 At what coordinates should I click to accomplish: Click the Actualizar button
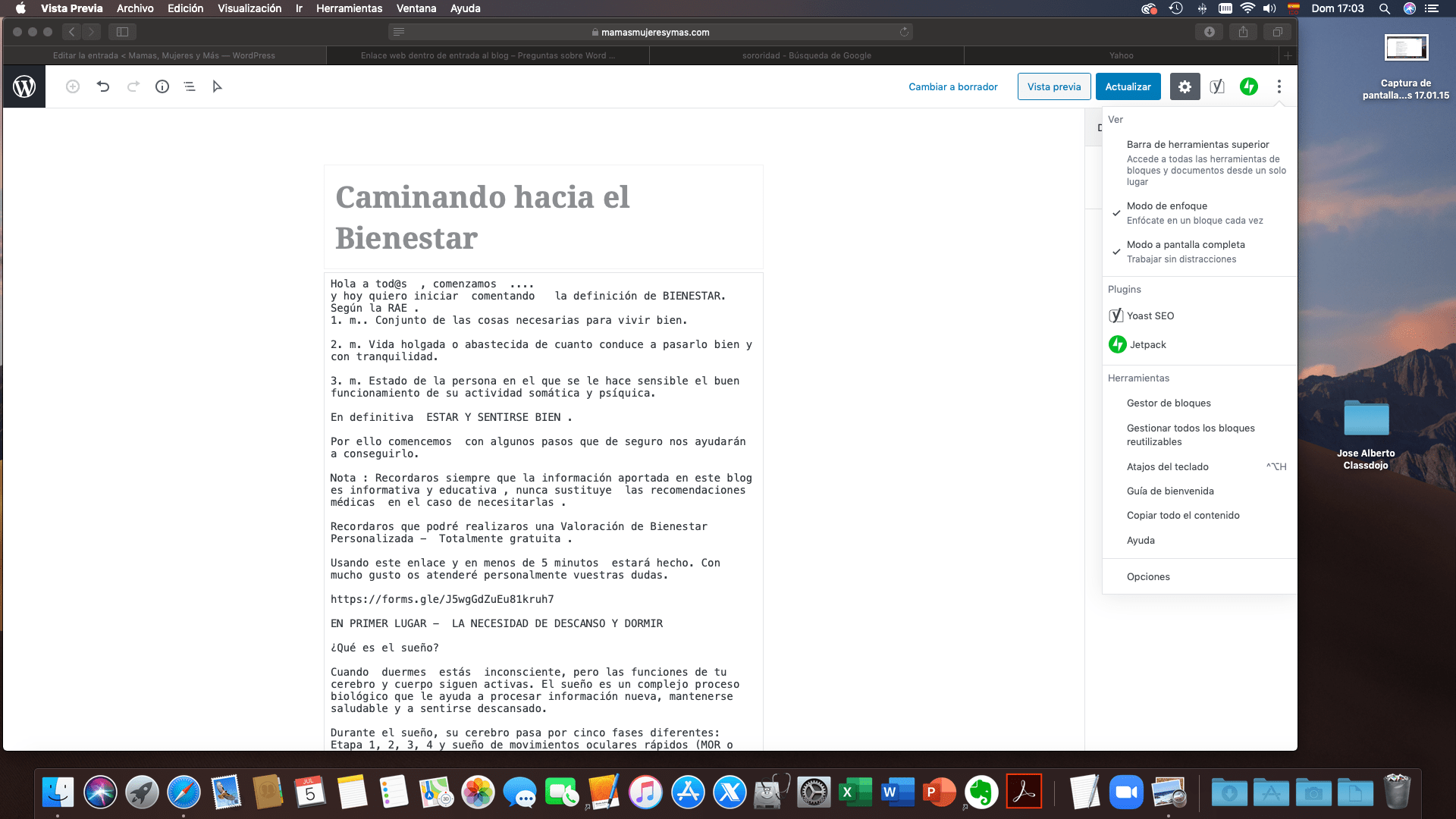[1128, 86]
